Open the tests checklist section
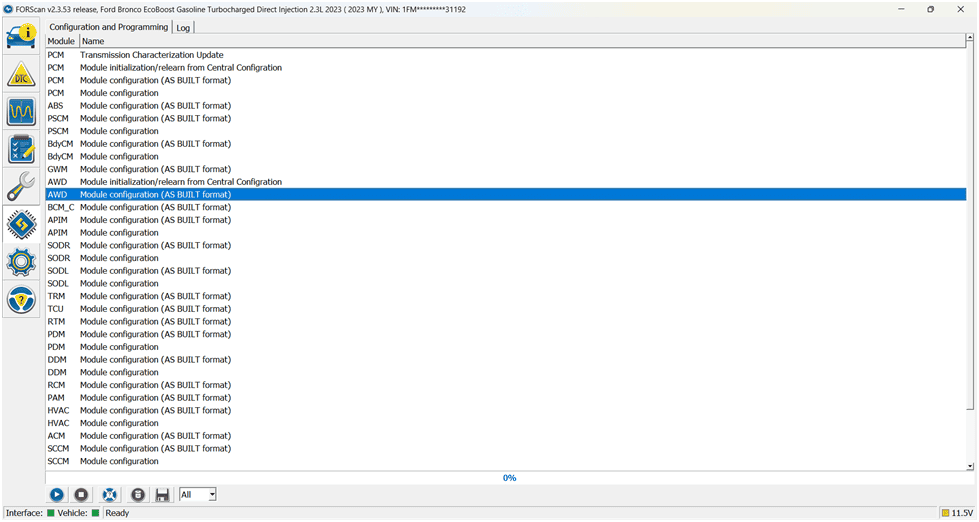 (x=21, y=150)
